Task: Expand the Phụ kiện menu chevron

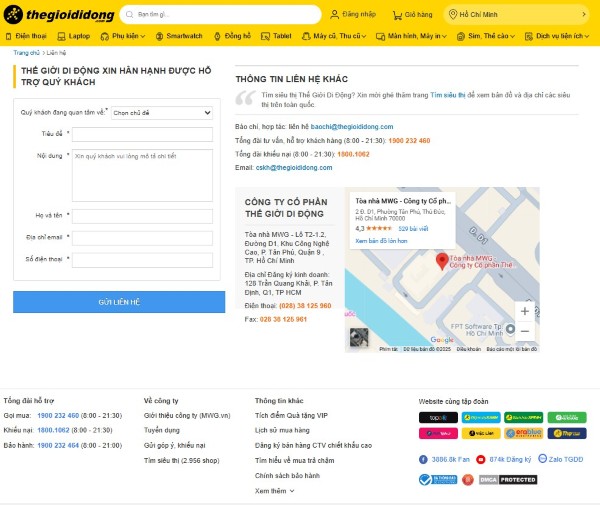Action: click(143, 36)
